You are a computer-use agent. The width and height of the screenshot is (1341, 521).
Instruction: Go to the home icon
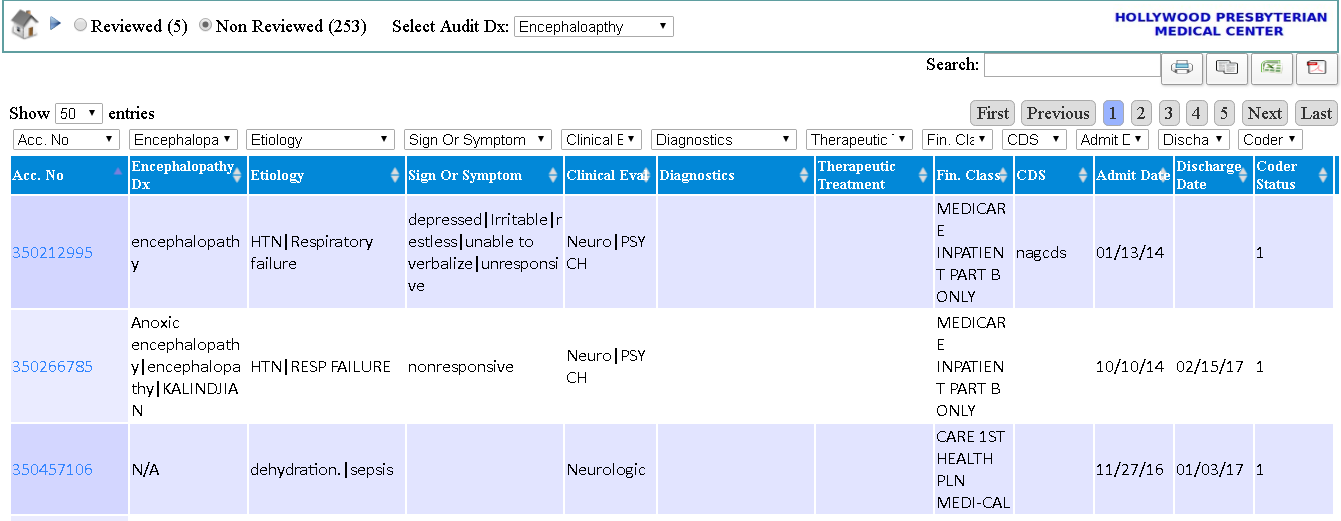[x=25, y=25]
